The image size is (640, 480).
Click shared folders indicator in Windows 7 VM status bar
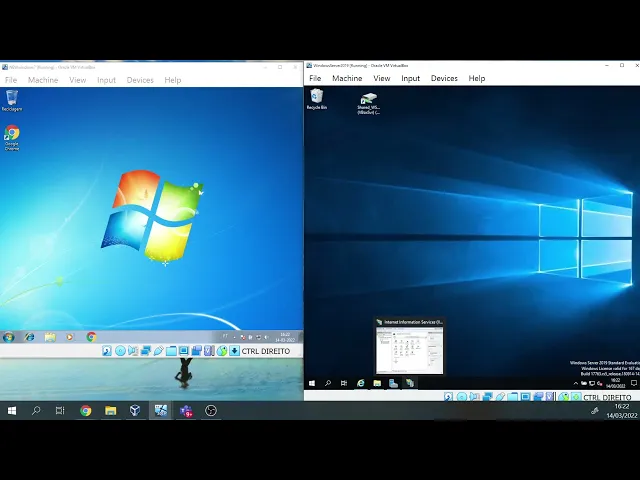point(171,351)
